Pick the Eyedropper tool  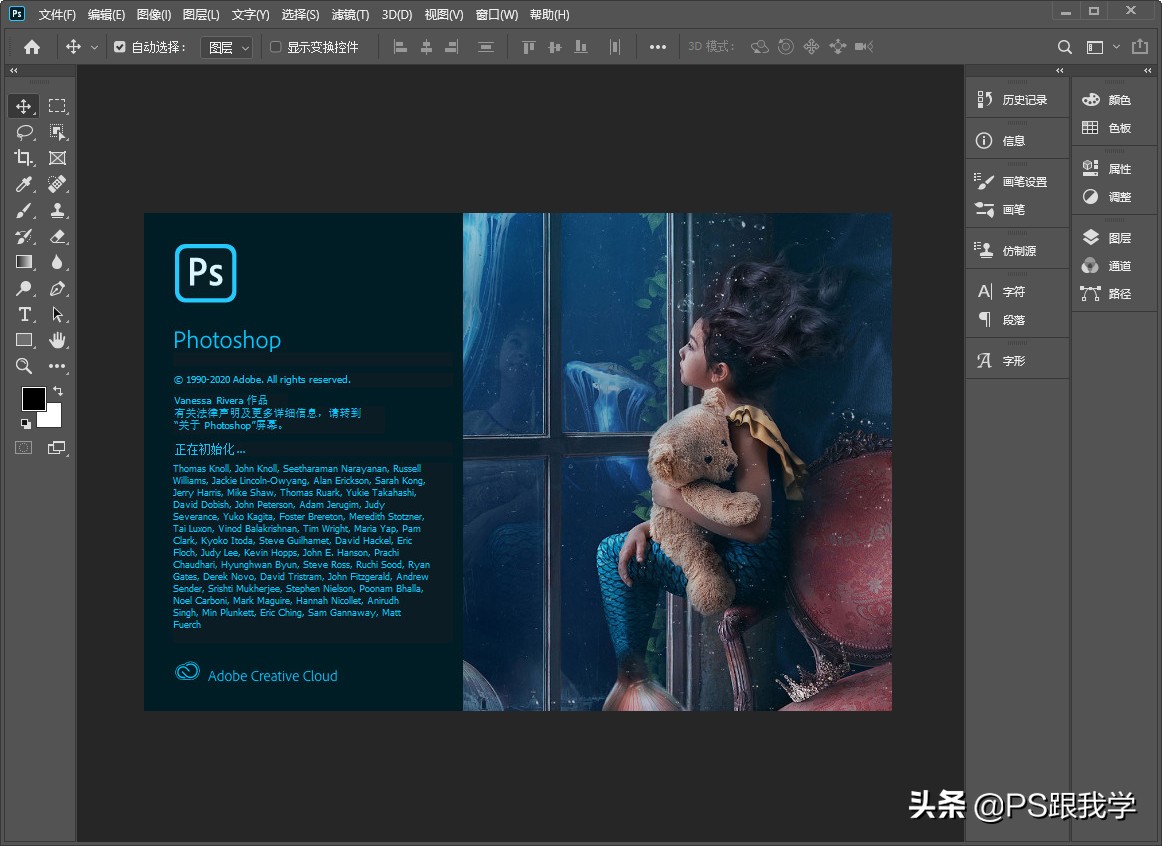22,183
